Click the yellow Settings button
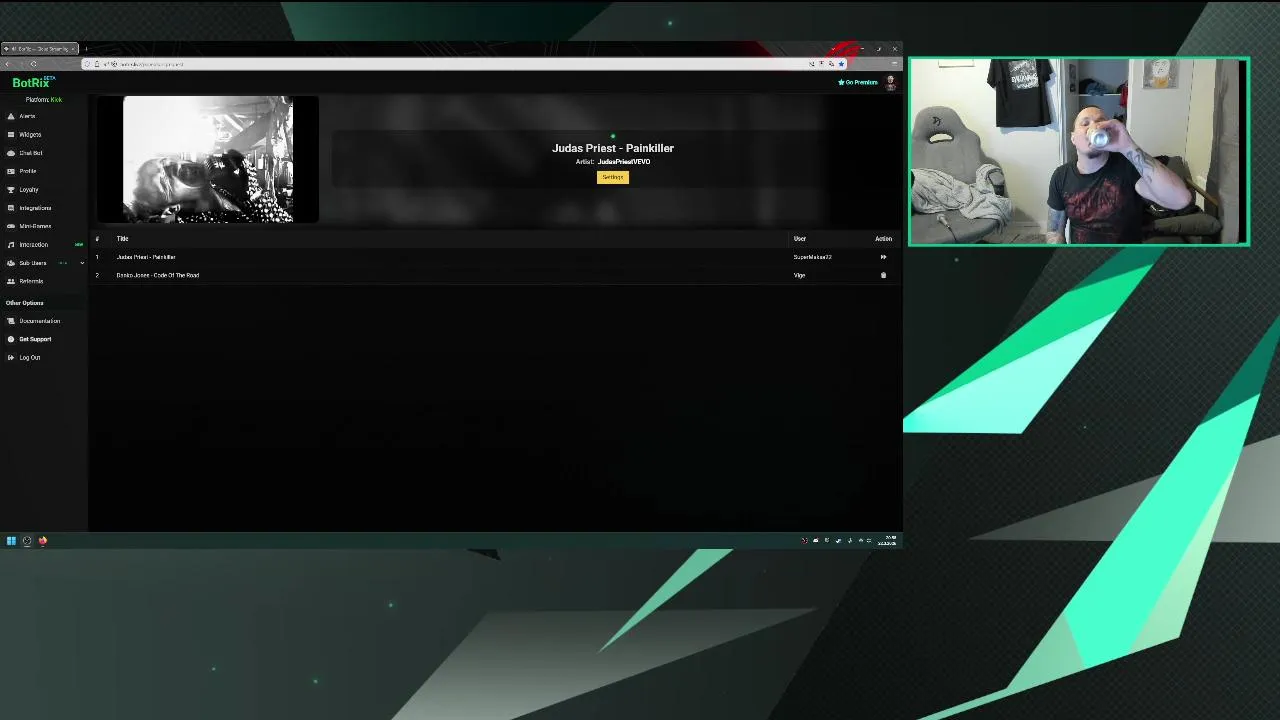The image size is (1280, 720). [x=613, y=177]
